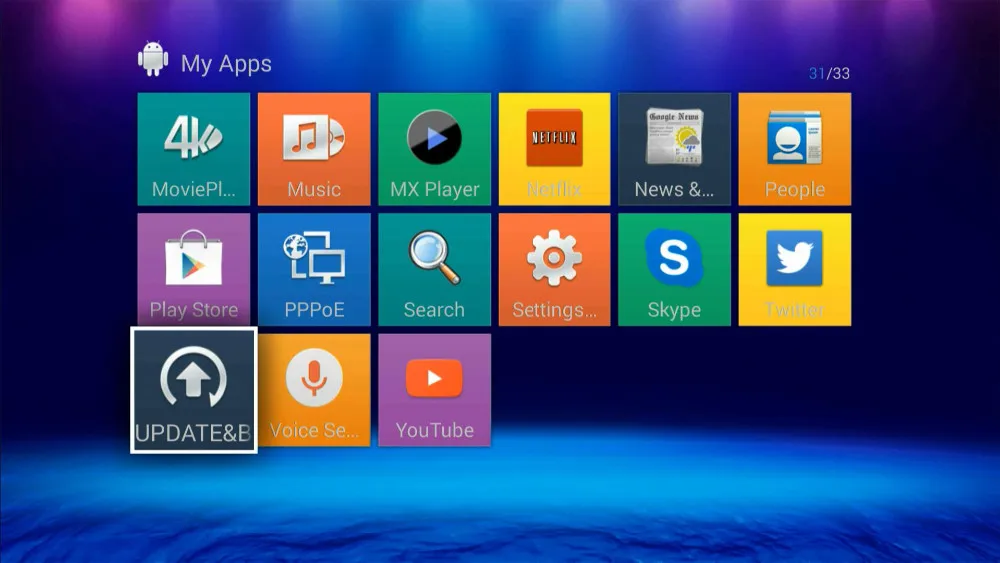Viewport: 1000px width, 563px height.
Task: Launch Skype
Action: tap(674, 270)
